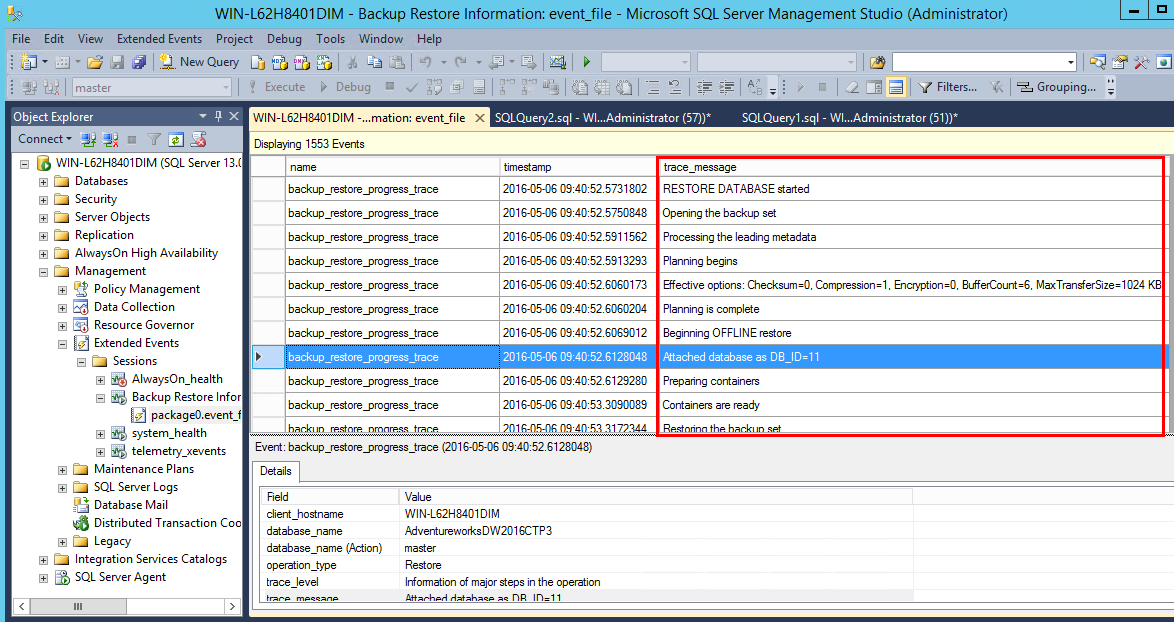
Task: Switch to the SQLQuery2.sql tab
Action: pos(603,118)
